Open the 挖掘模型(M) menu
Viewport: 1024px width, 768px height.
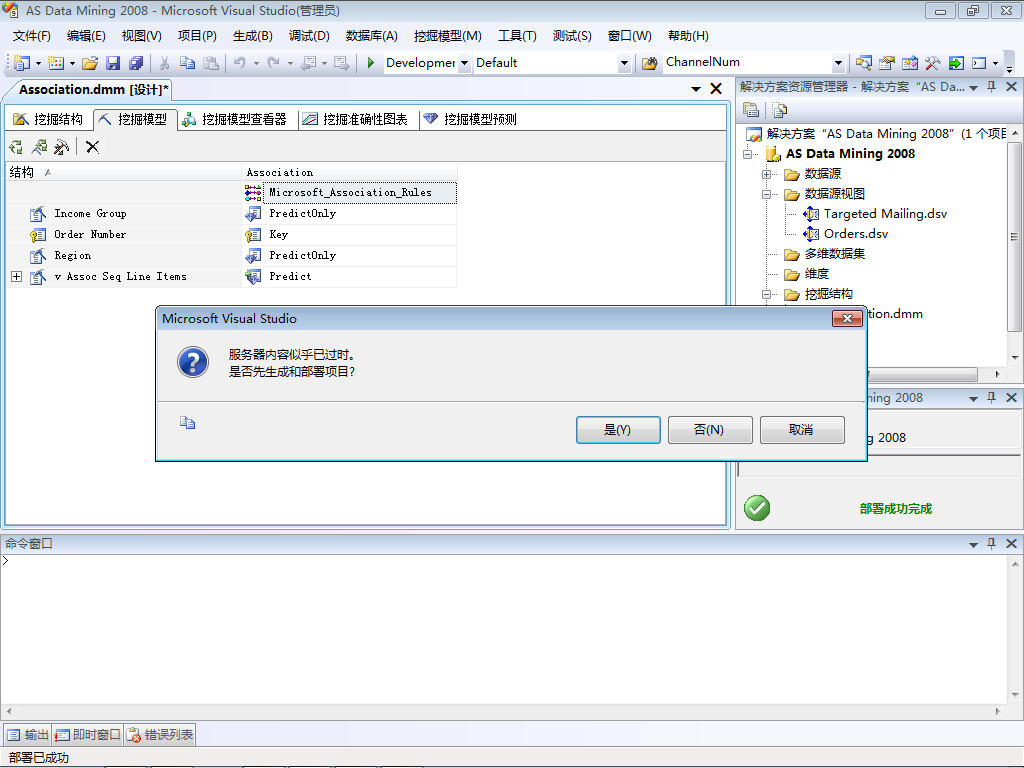(447, 36)
